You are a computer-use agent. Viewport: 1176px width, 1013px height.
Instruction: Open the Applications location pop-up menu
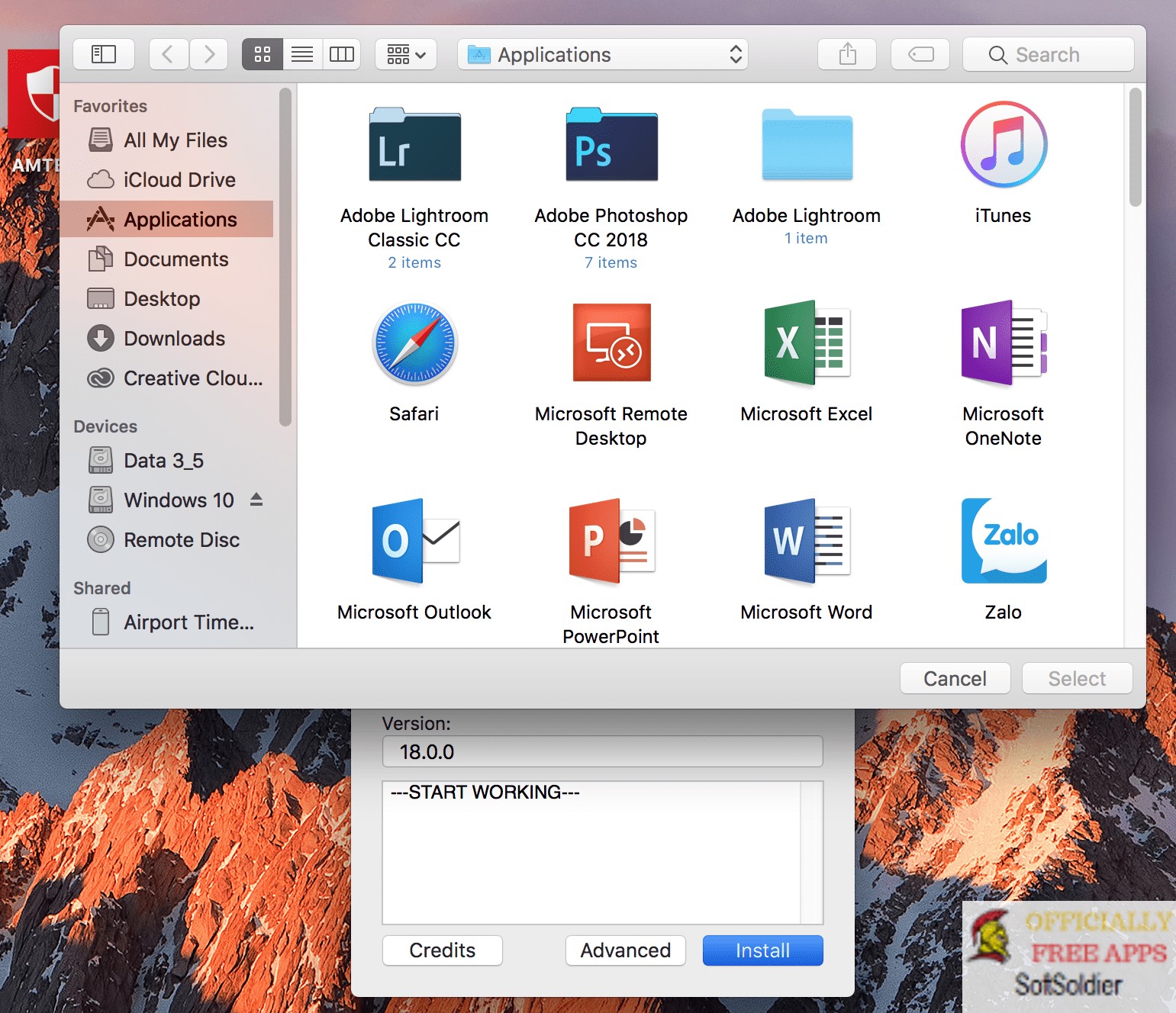[x=603, y=54]
